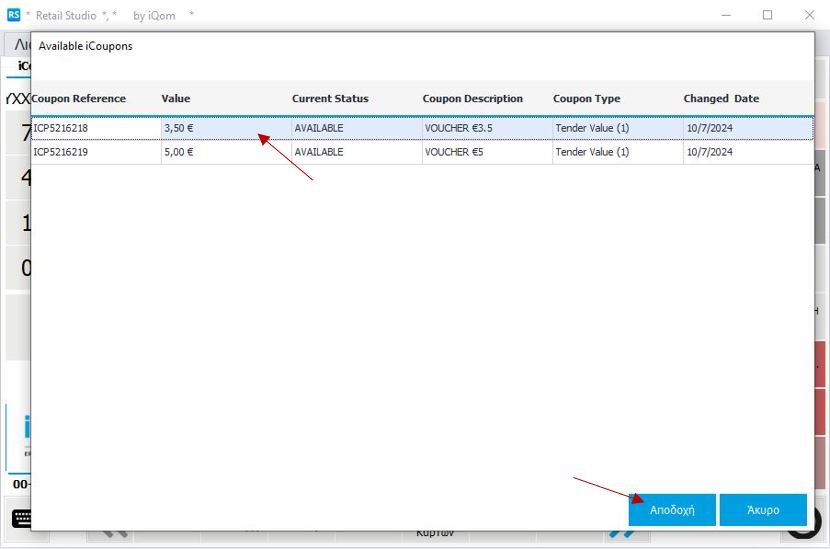The image size is (830, 549).
Task: Sort by Changed Date column header
Action: click(x=721, y=99)
